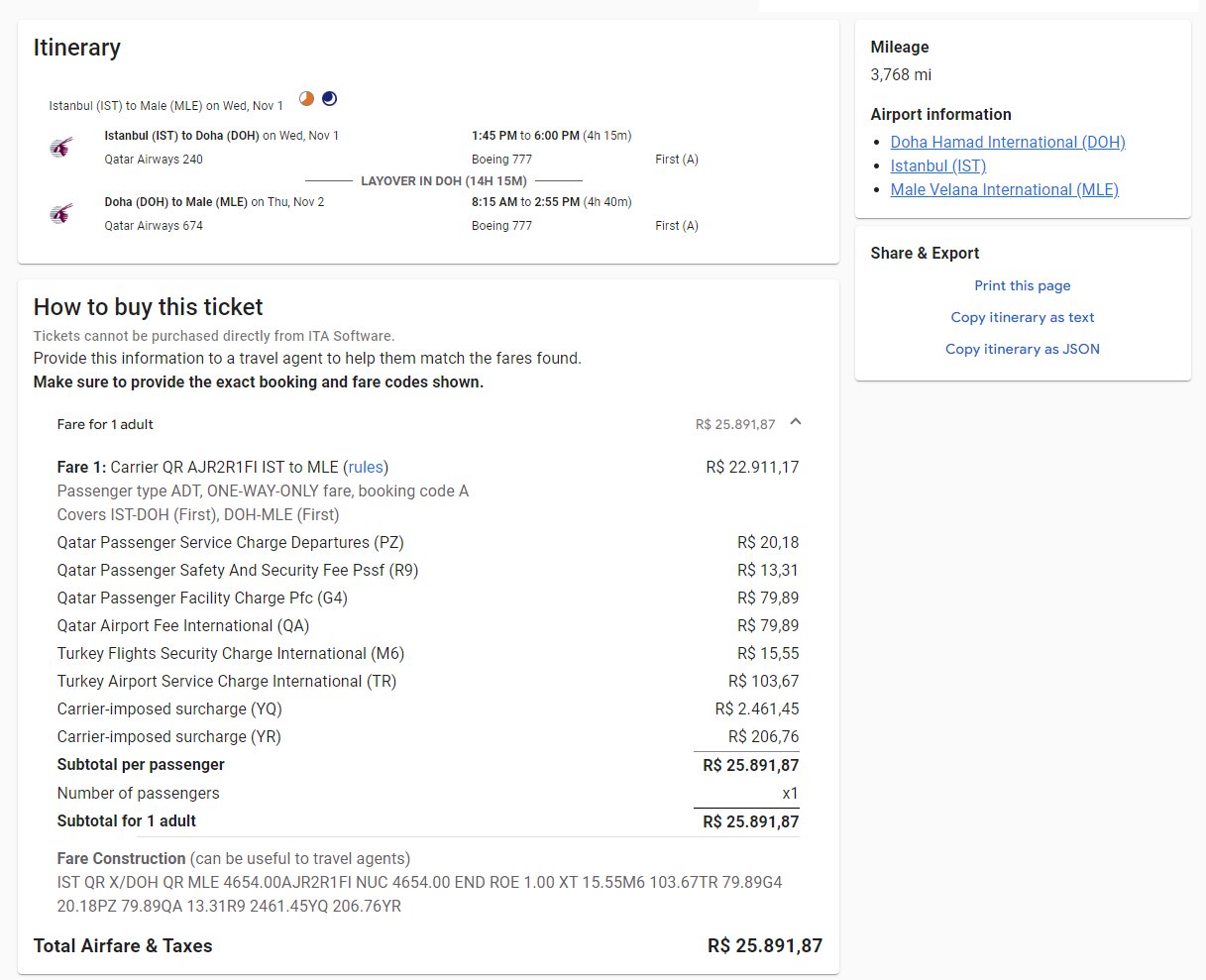
Task: Click the R$ 103,67 tax amount
Action: click(x=764, y=681)
